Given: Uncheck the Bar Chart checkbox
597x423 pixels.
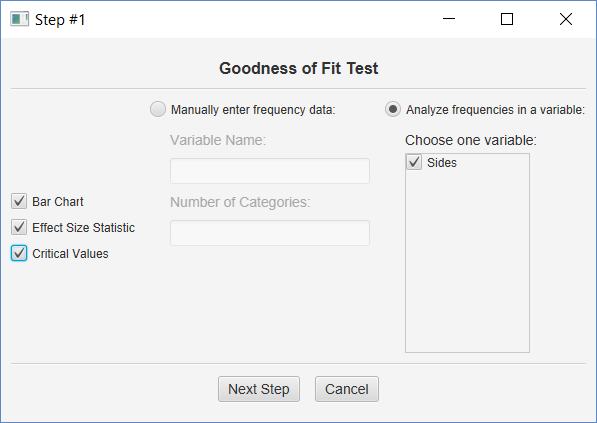Looking at the screenshot, I should (x=19, y=201).
